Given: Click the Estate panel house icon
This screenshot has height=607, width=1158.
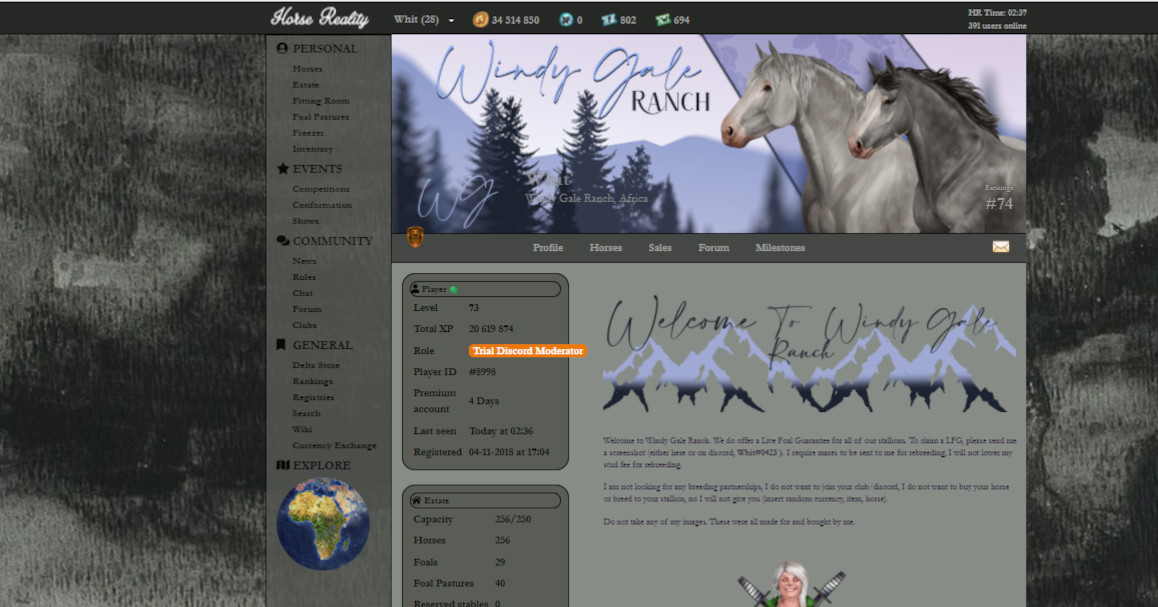Looking at the screenshot, I should (417, 500).
